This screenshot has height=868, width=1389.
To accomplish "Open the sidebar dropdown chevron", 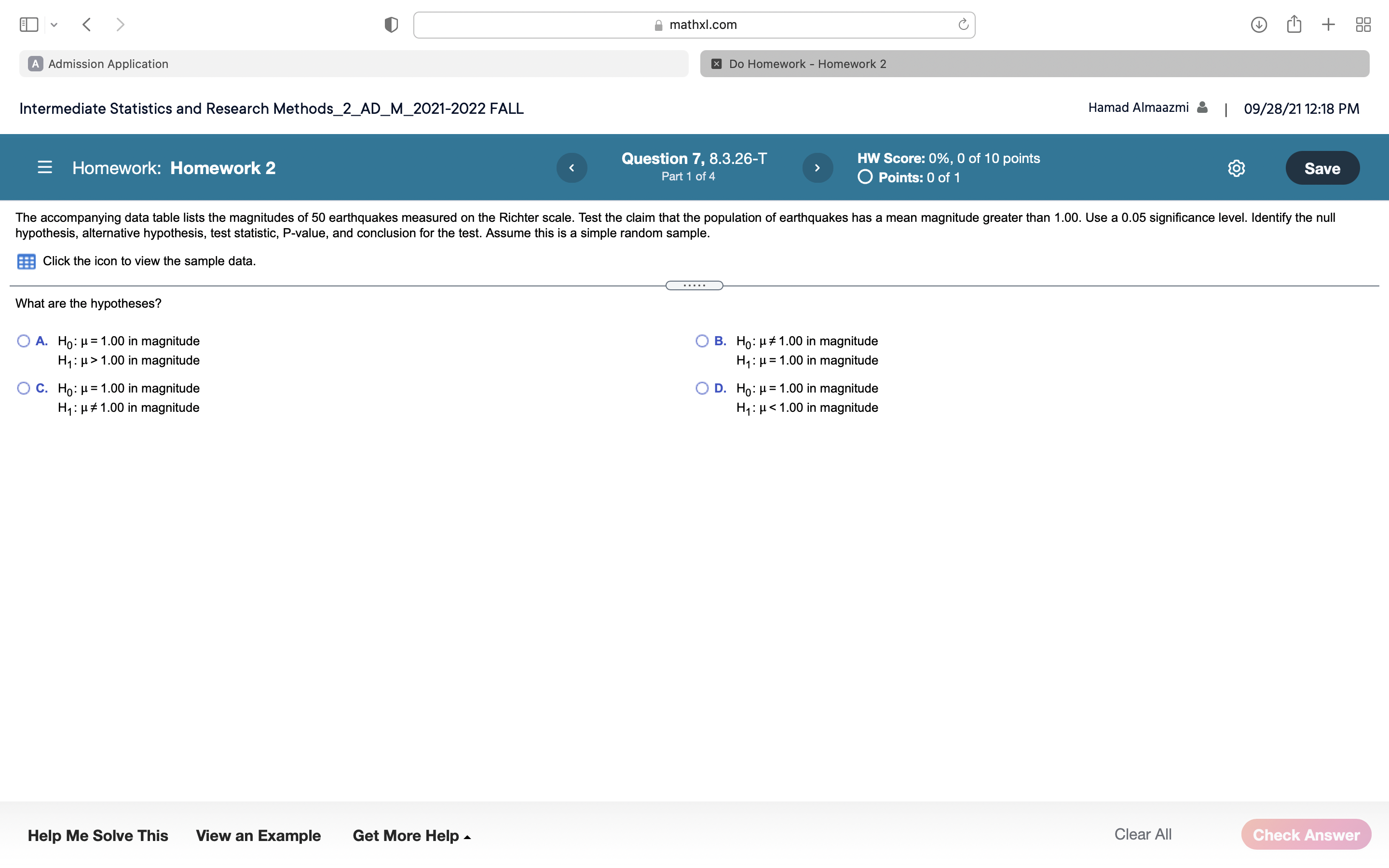I will (54, 25).
